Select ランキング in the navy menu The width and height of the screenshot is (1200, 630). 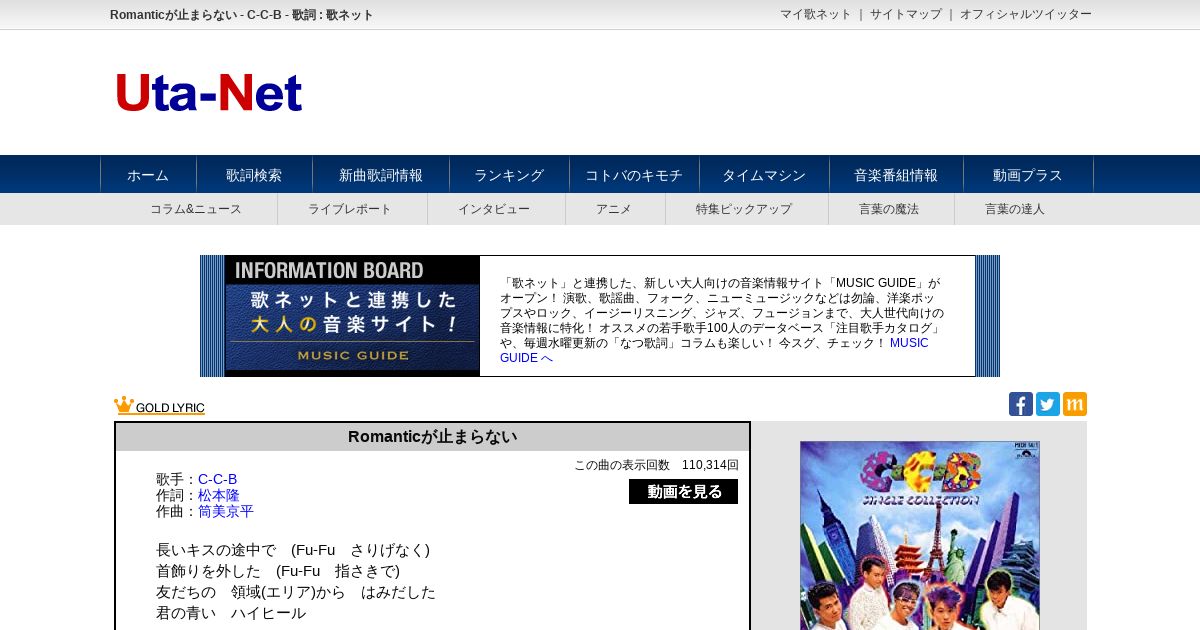point(509,175)
